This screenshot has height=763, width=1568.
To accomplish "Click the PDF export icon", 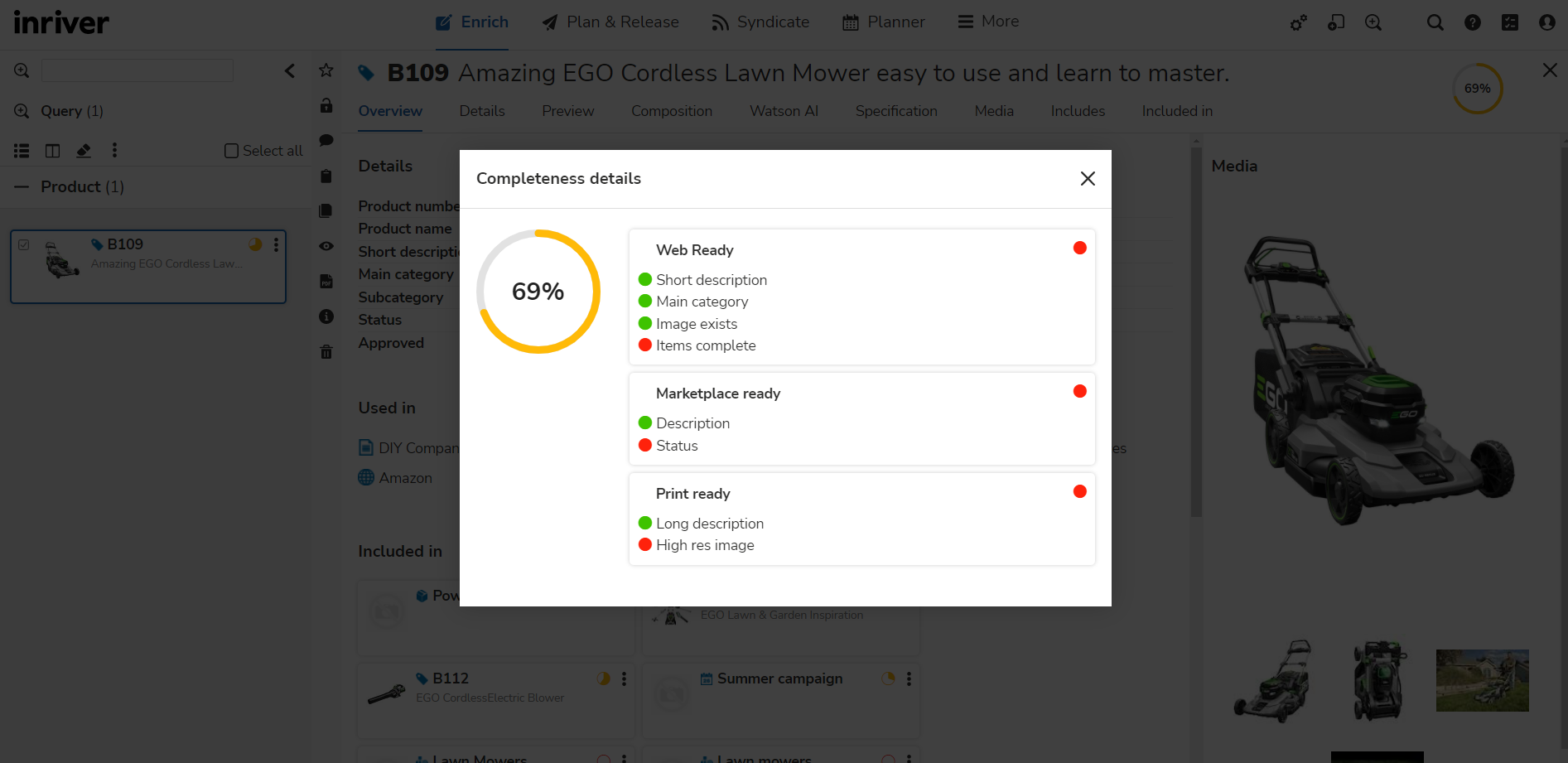I will point(326,282).
